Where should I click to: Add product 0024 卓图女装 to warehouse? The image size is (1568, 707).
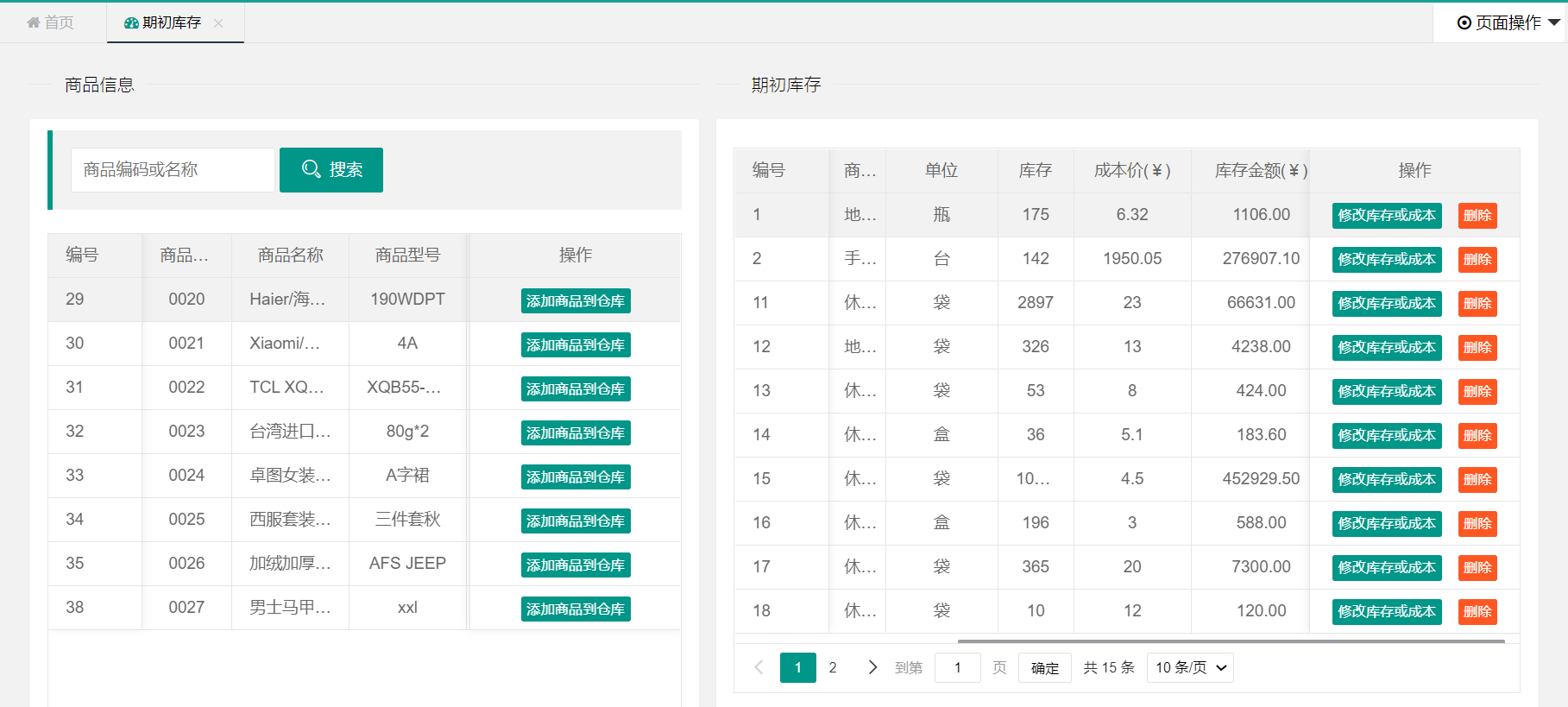[576, 477]
